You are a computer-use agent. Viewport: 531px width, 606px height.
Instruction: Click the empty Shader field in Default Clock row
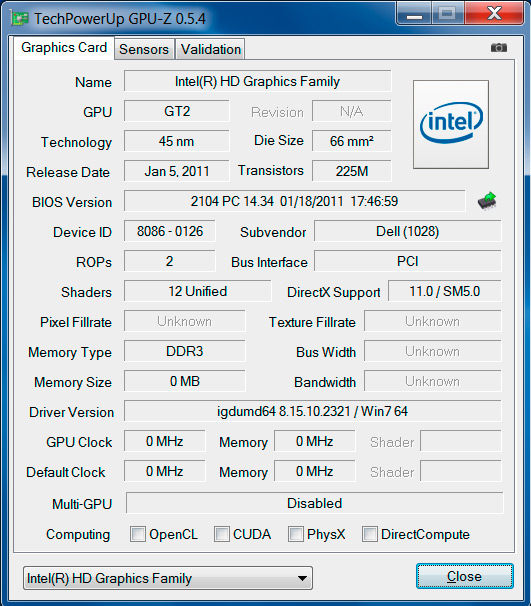tap(461, 471)
